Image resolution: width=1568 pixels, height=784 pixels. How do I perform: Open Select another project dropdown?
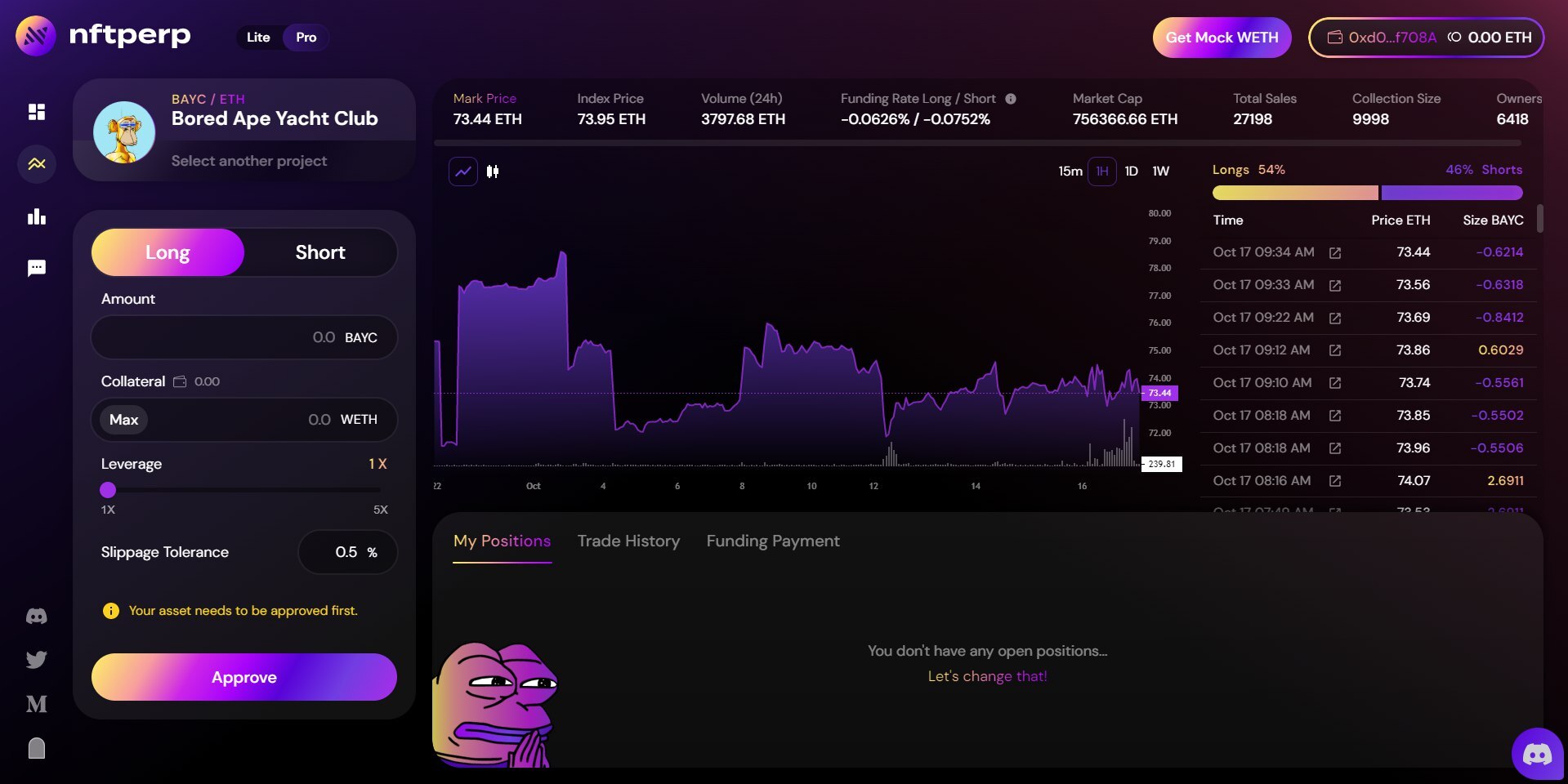pos(249,161)
